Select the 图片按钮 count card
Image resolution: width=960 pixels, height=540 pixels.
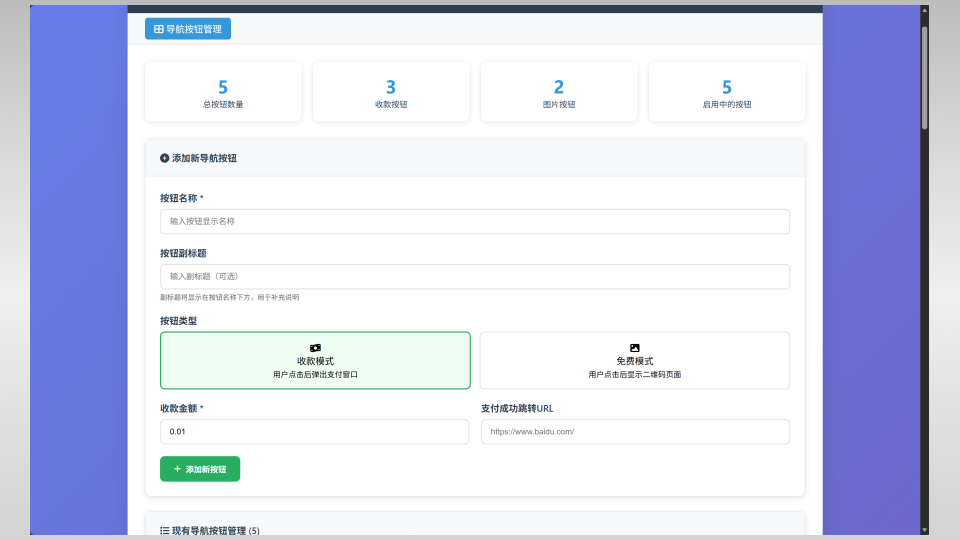[x=559, y=92]
